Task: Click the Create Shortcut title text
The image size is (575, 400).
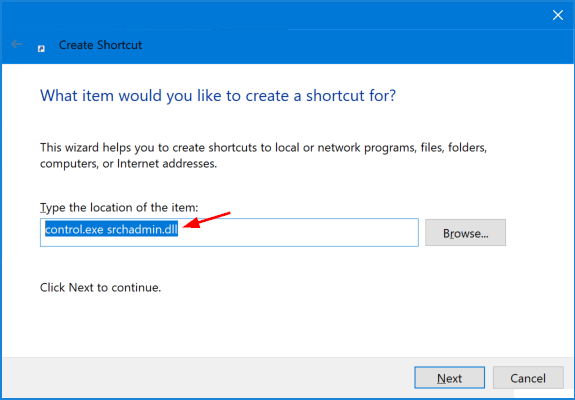Action: [x=100, y=45]
